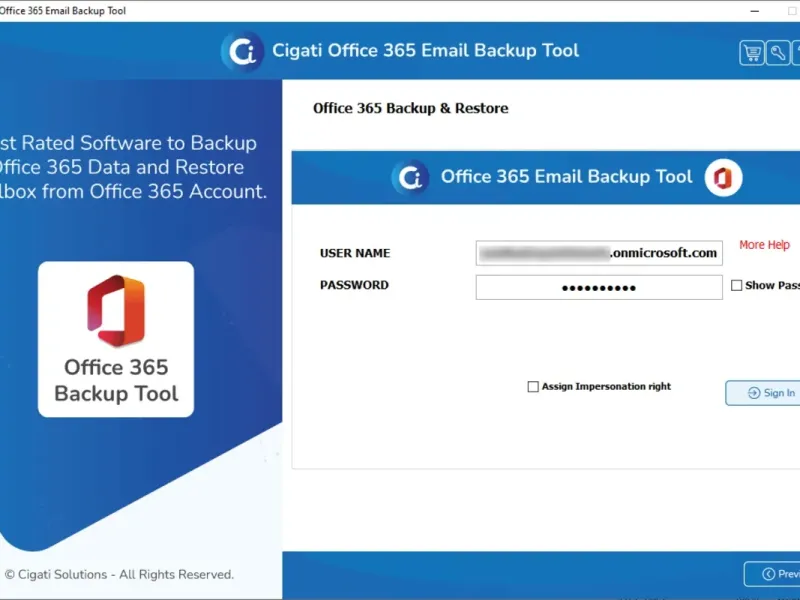Screen dimensions: 800x600
Task: Click the USER NAME label
Action: coord(355,253)
